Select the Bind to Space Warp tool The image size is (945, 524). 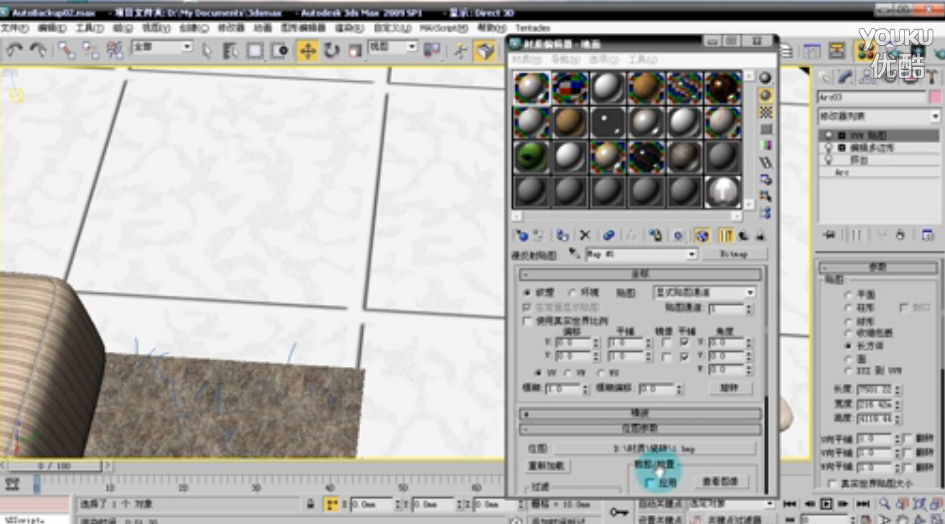(115, 51)
